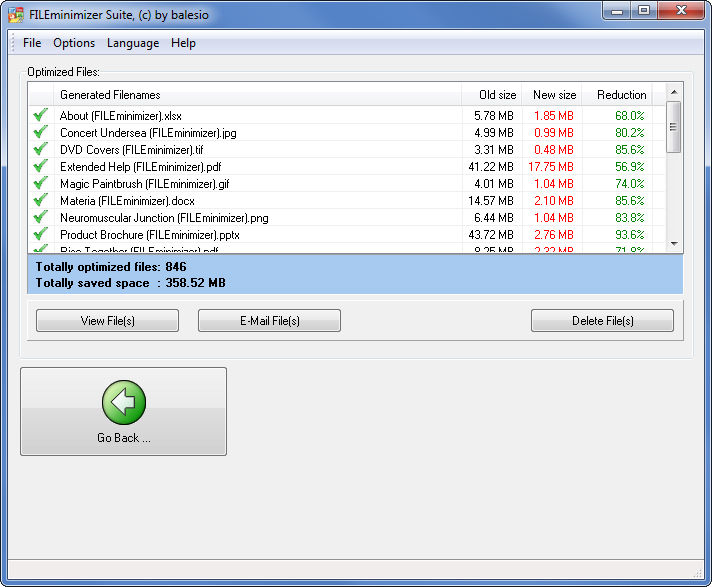712x587 pixels.
Task: Sort by New size column header
Action: (552, 94)
